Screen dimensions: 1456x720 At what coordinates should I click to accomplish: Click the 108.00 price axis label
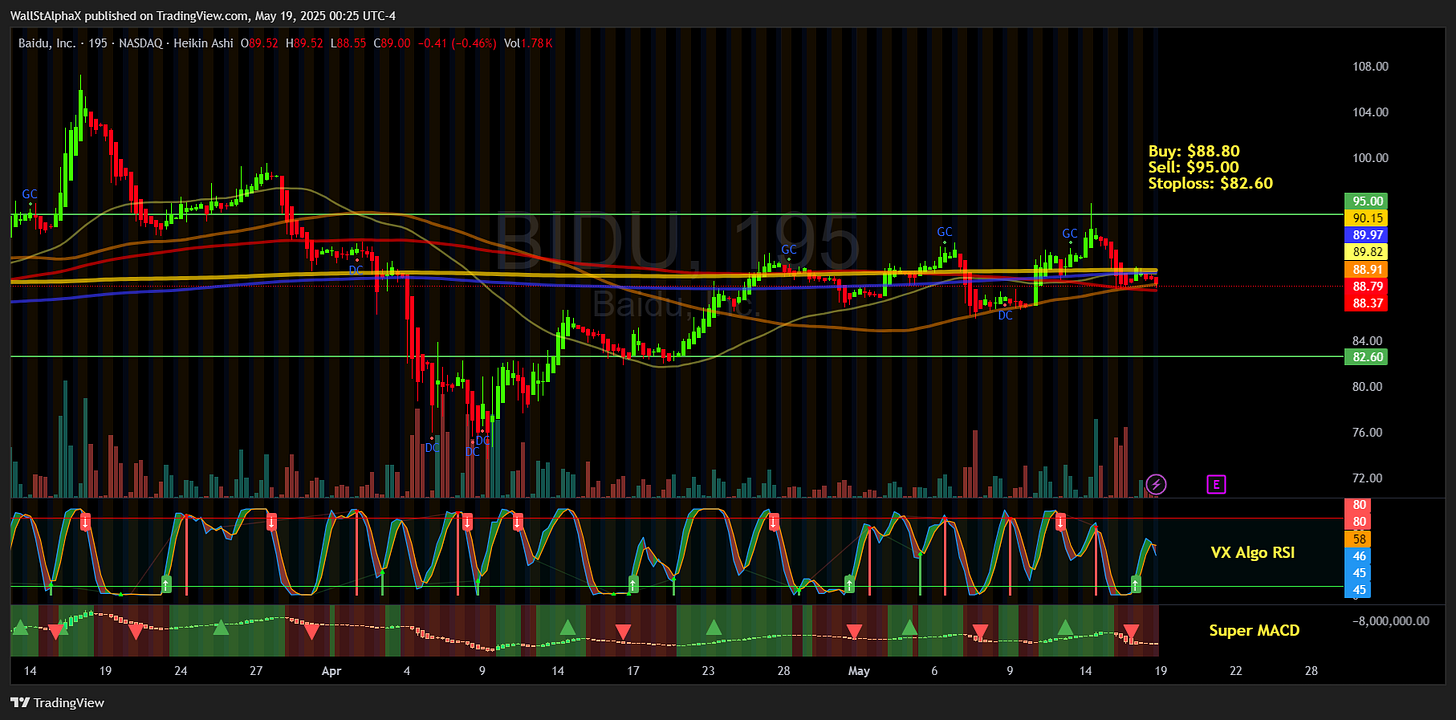[x=1370, y=67]
